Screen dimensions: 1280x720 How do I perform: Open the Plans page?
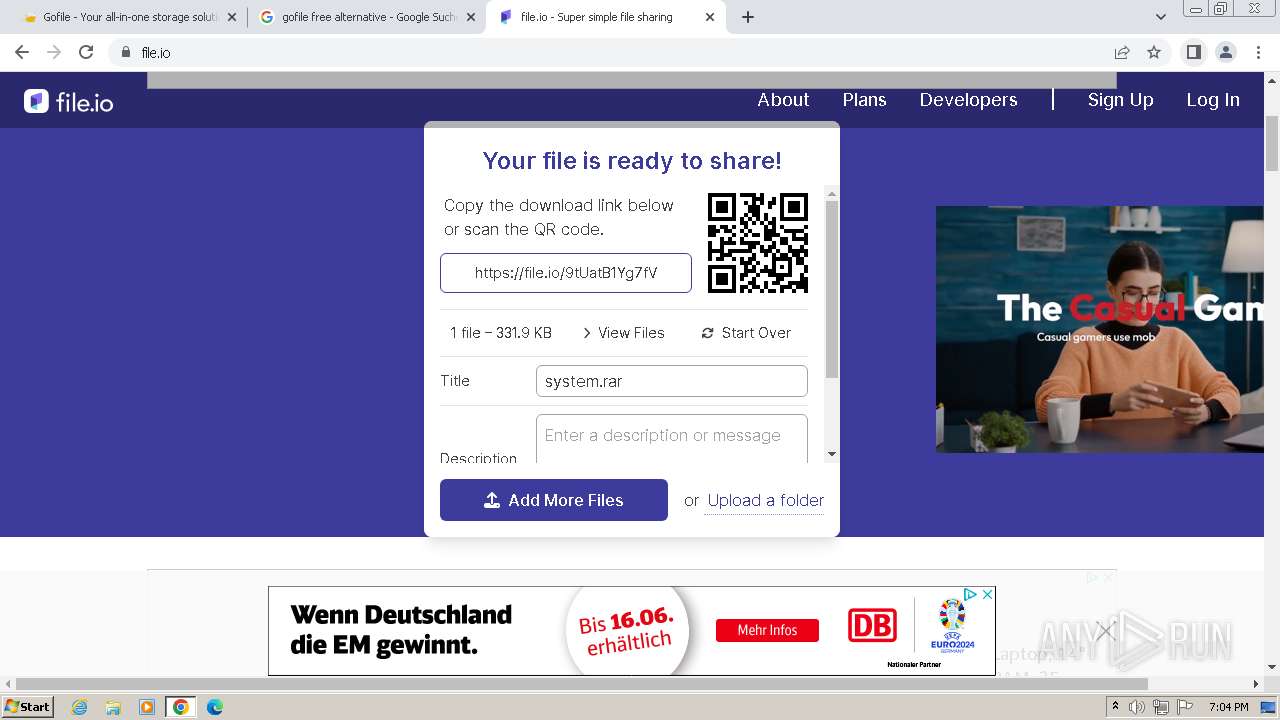click(x=864, y=100)
